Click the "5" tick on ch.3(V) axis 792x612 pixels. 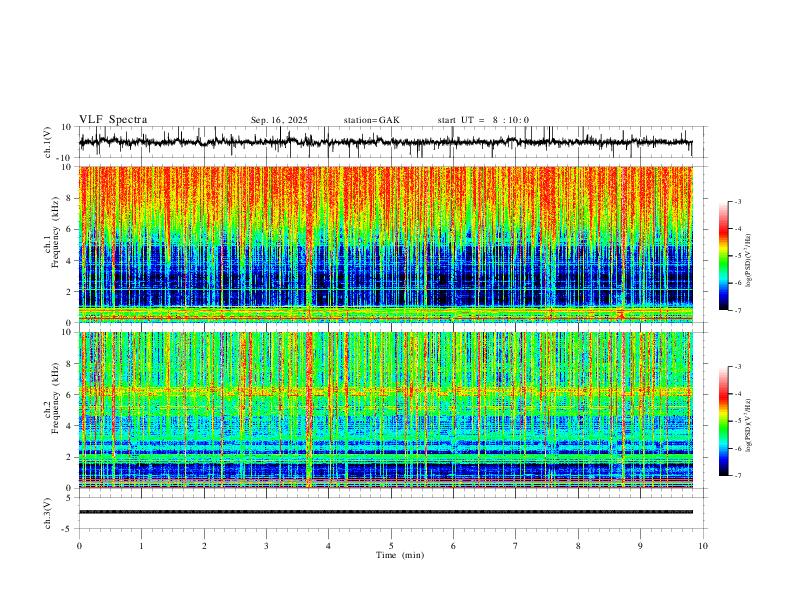coord(70,498)
